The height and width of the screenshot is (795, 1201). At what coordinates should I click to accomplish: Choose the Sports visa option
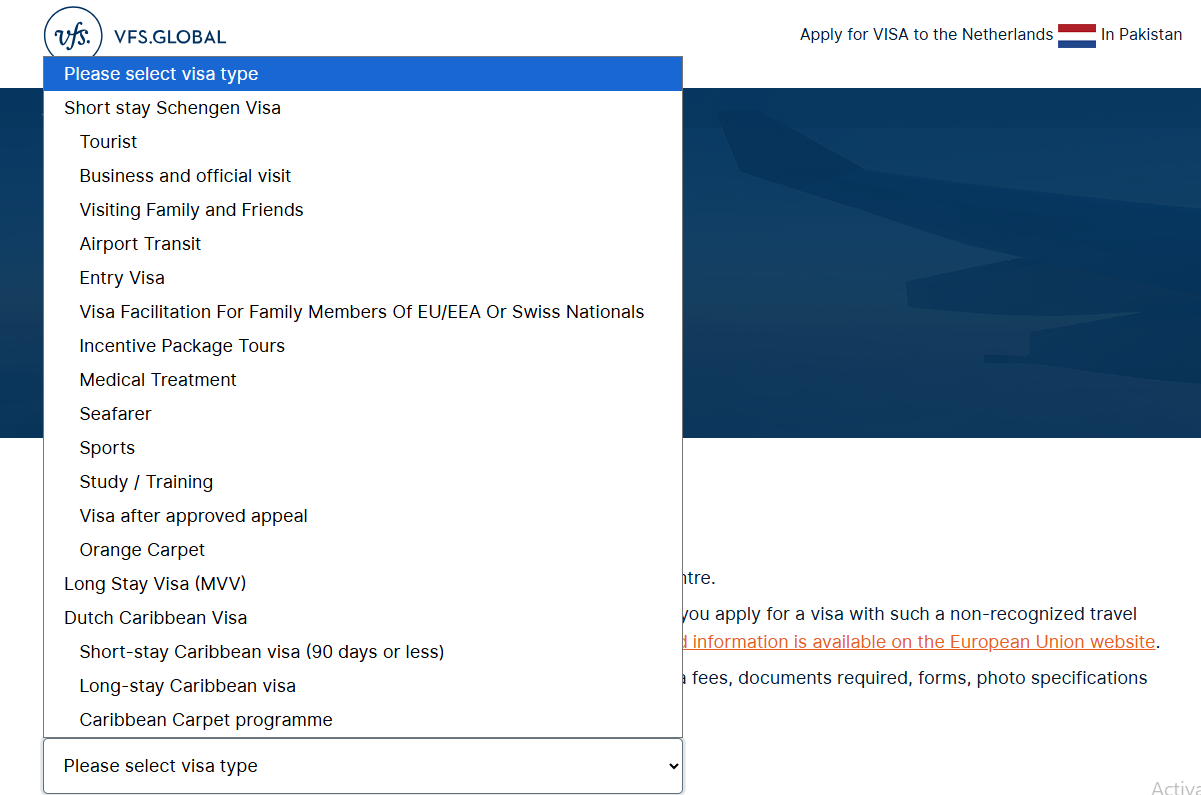click(363, 448)
